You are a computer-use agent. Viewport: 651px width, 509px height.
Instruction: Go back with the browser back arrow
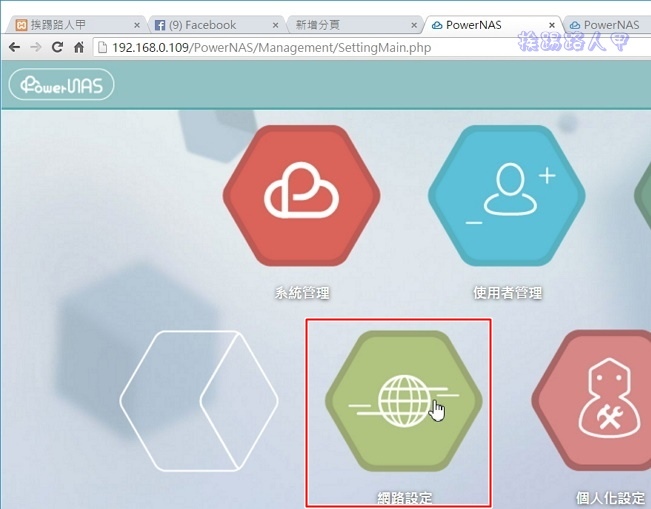[14, 47]
